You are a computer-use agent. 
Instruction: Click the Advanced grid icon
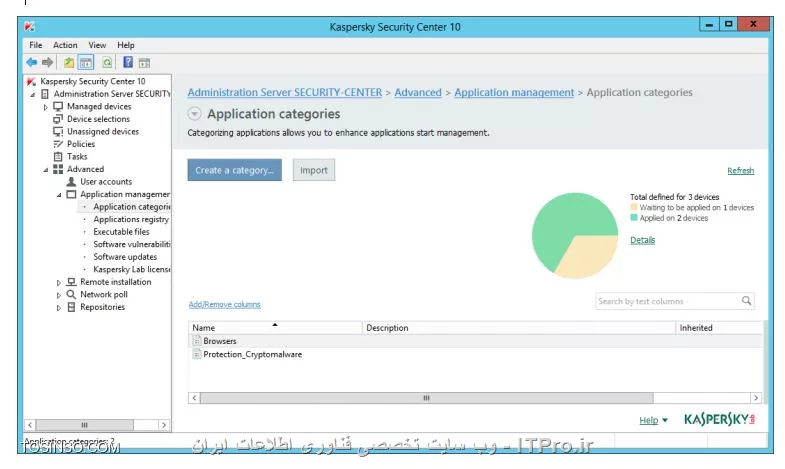point(58,169)
